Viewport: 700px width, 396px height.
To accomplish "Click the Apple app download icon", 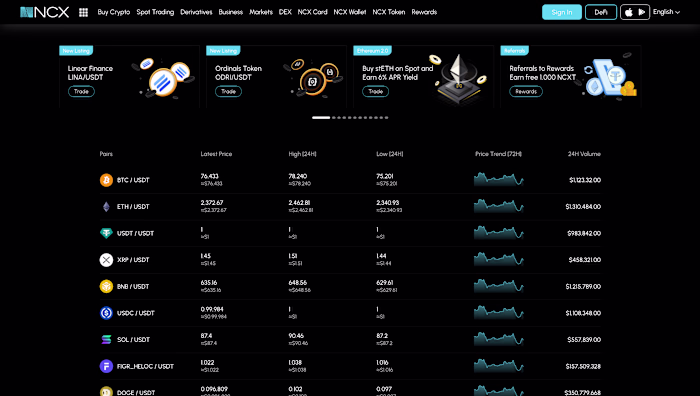I will [629, 12].
